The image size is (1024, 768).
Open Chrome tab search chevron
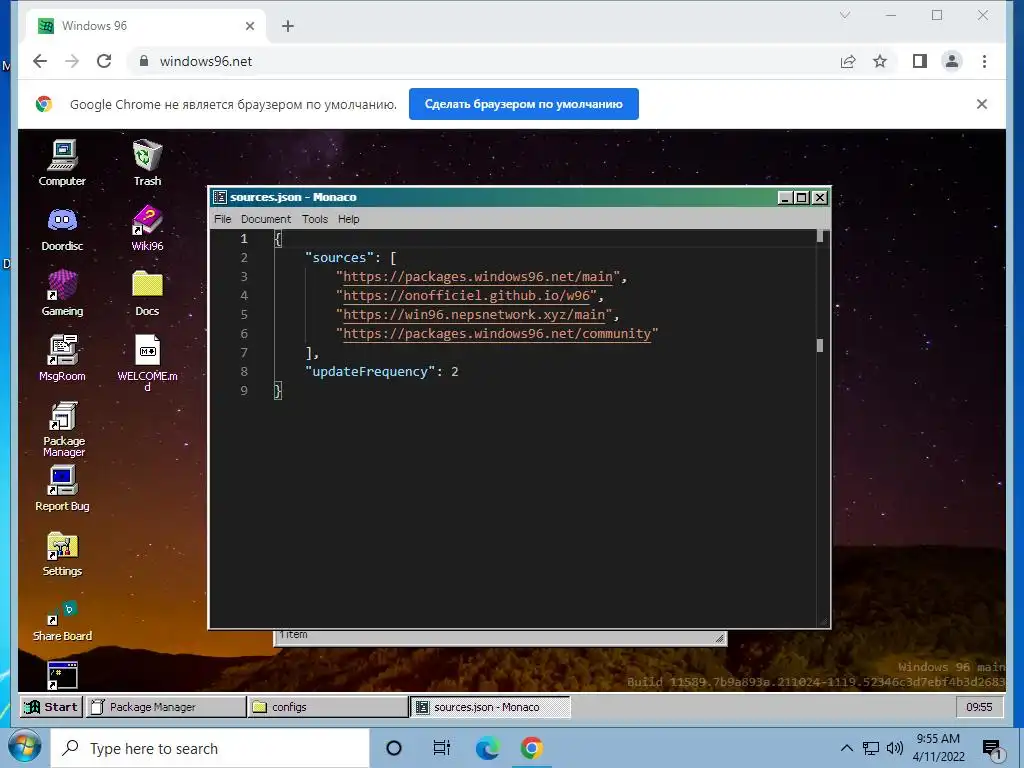point(844,15)
